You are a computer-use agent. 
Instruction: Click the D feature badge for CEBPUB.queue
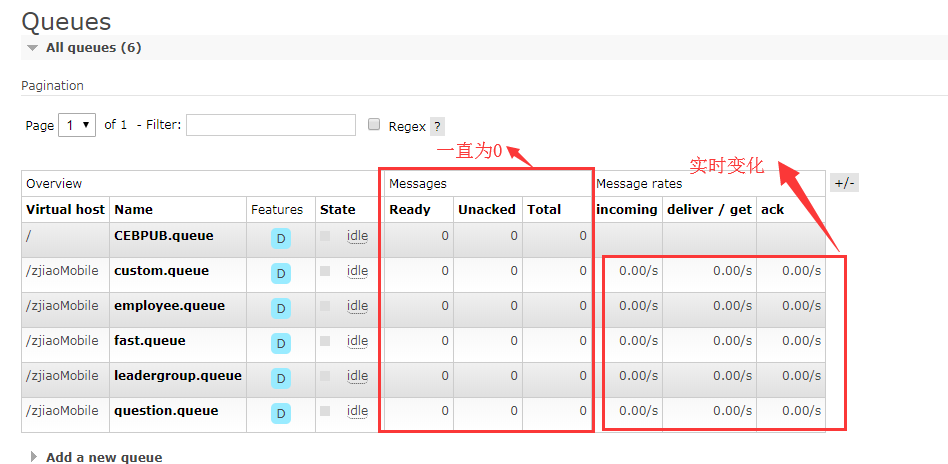coord(281,238)
